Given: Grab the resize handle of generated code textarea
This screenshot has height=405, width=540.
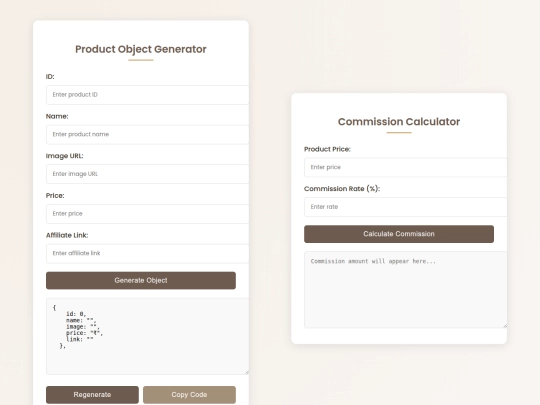Looking at the screenshot, I should click(247, 372).
